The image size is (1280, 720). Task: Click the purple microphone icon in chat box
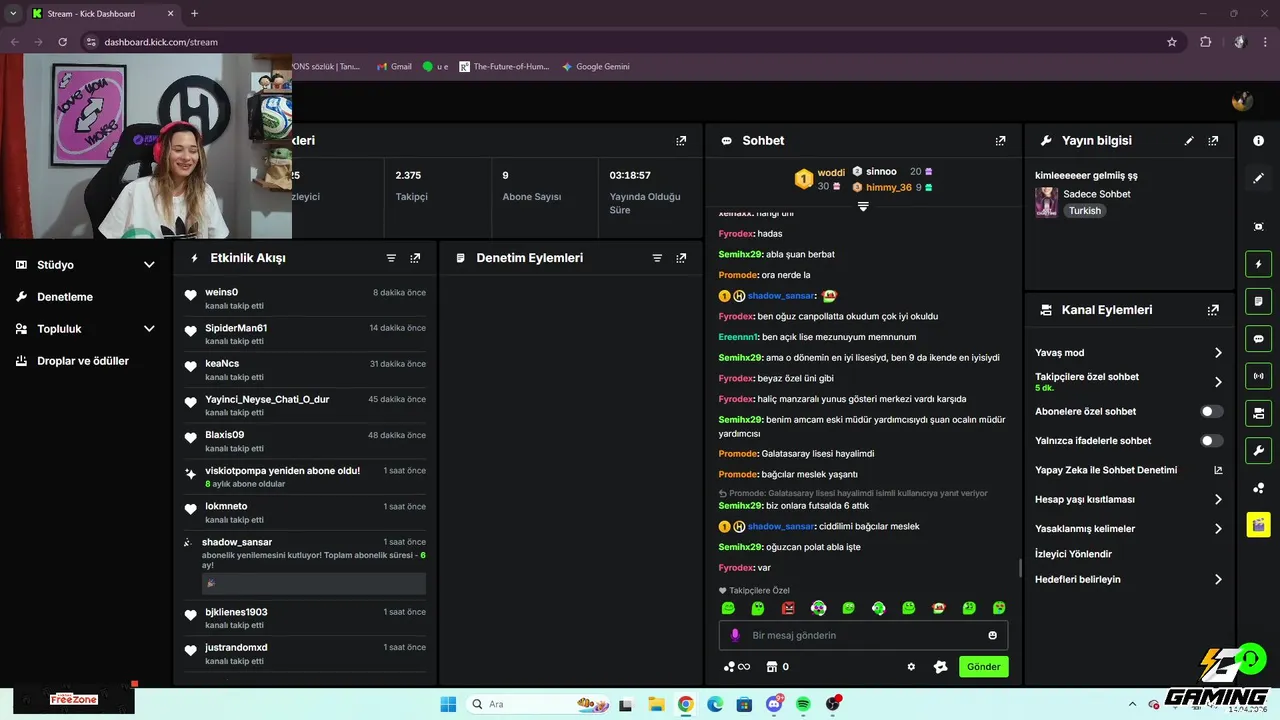tap(735, 635)
